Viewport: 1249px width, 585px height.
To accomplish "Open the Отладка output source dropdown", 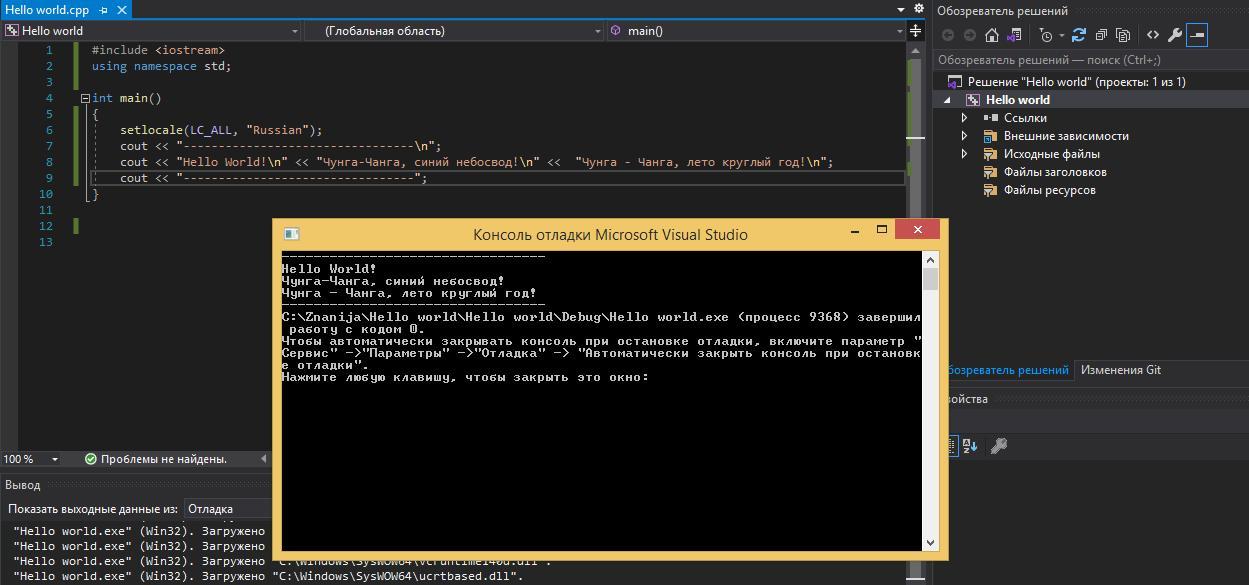I will (228, 509).
